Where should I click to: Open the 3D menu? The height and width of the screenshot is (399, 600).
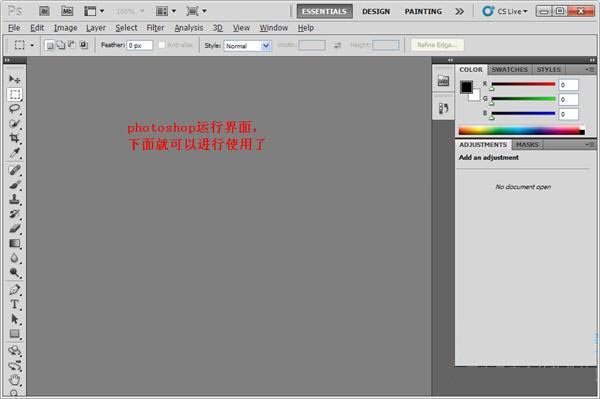(x=218, y=28)
